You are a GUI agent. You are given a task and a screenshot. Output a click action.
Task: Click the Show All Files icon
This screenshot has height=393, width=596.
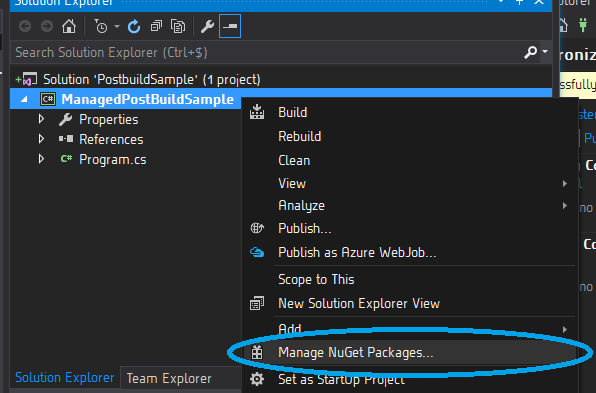pyautogui.click(x=178, y=27)
